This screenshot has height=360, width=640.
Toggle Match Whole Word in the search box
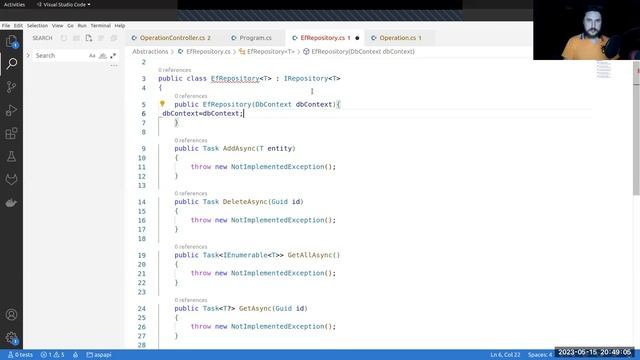[102, 56]
